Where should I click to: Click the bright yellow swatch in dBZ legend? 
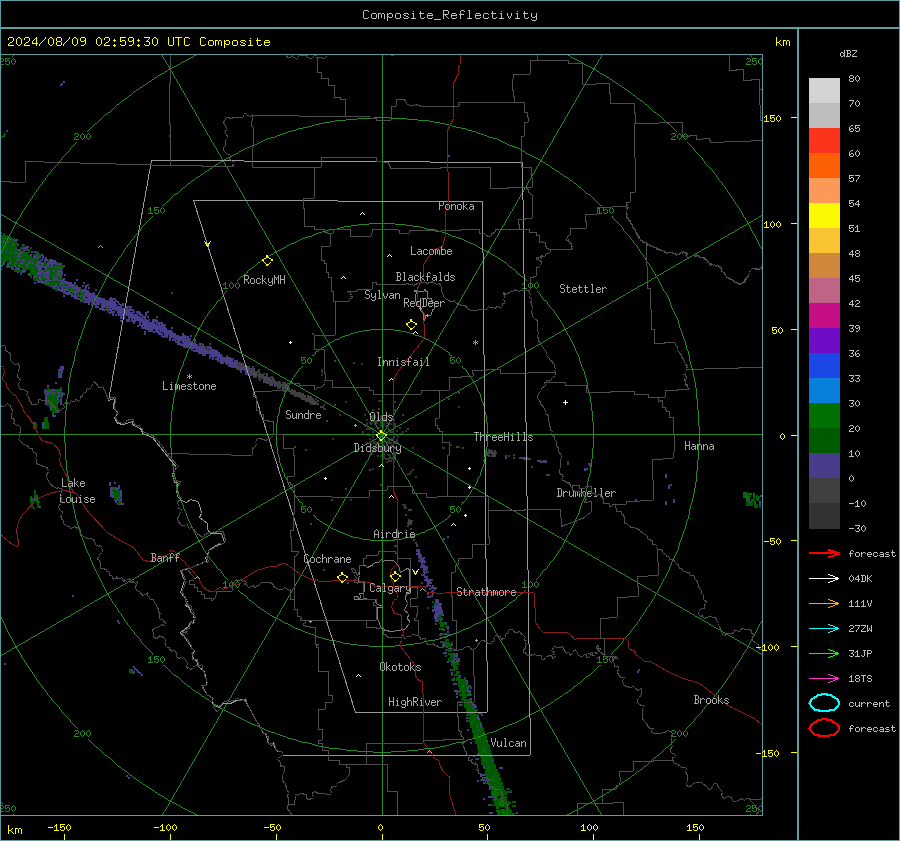tap(824, 215)
